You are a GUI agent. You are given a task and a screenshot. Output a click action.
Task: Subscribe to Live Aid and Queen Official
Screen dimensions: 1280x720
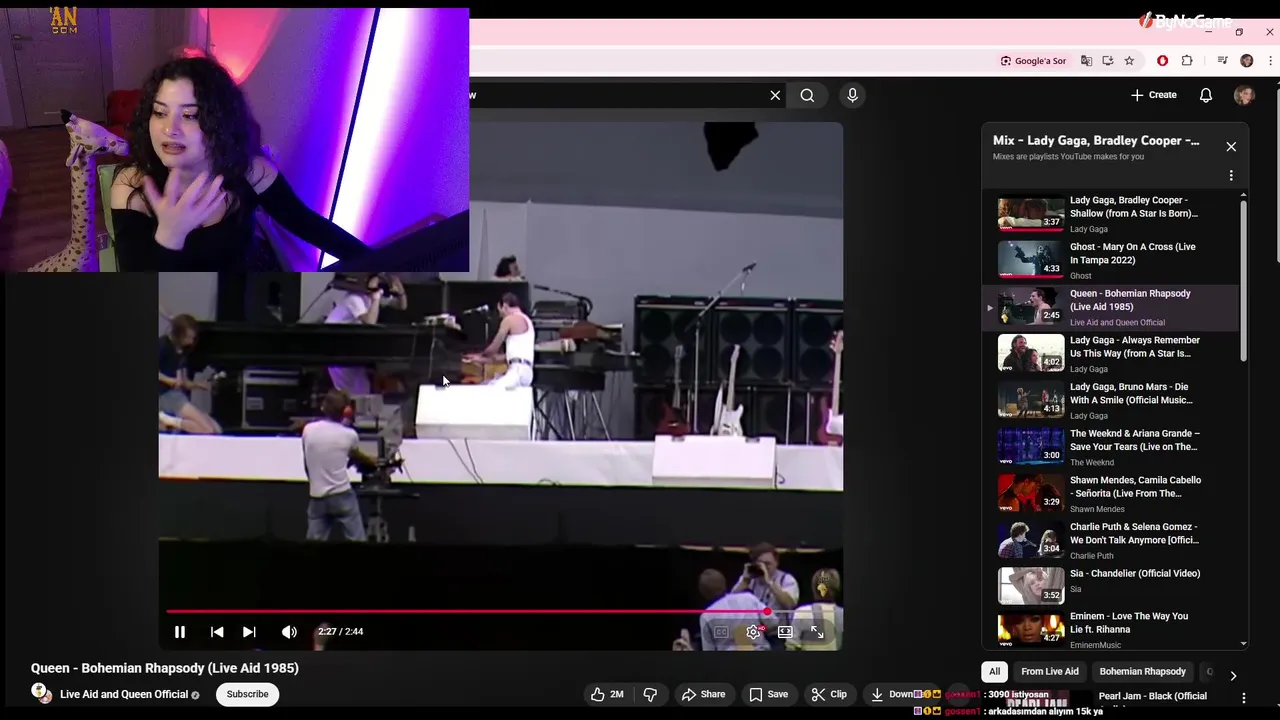247,694
